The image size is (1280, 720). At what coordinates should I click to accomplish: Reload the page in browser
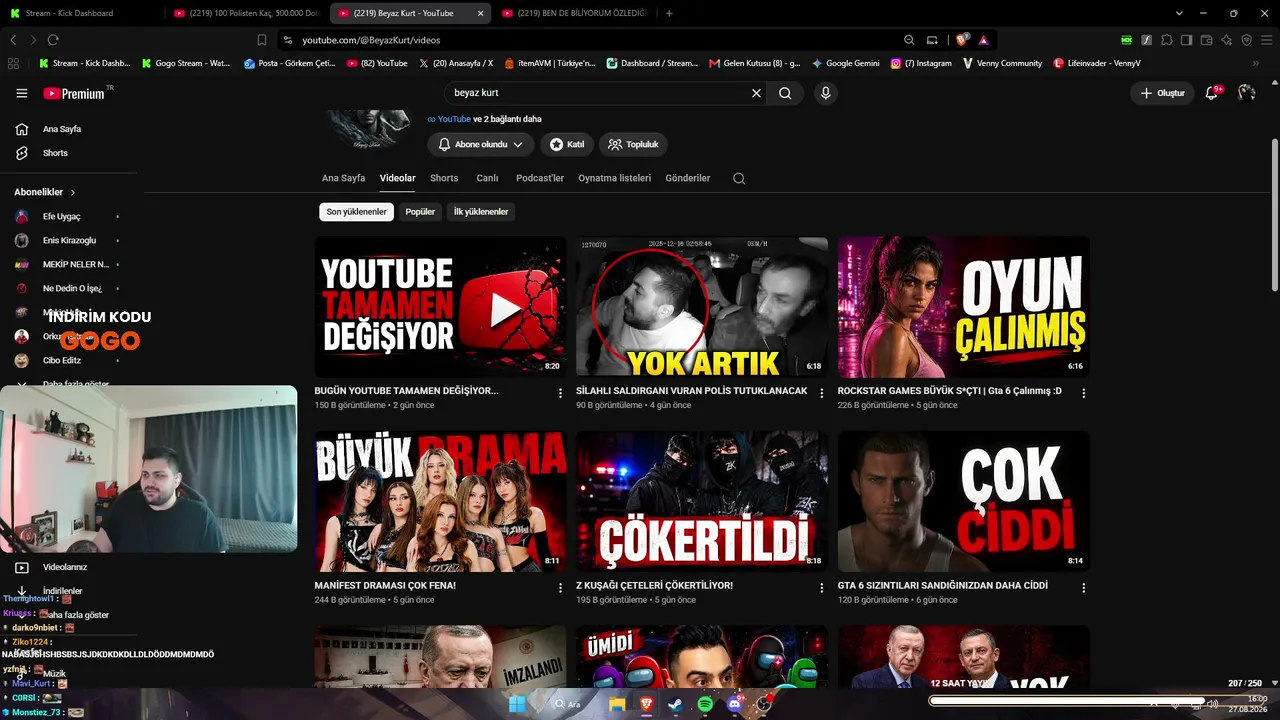(x=53, y=40)
